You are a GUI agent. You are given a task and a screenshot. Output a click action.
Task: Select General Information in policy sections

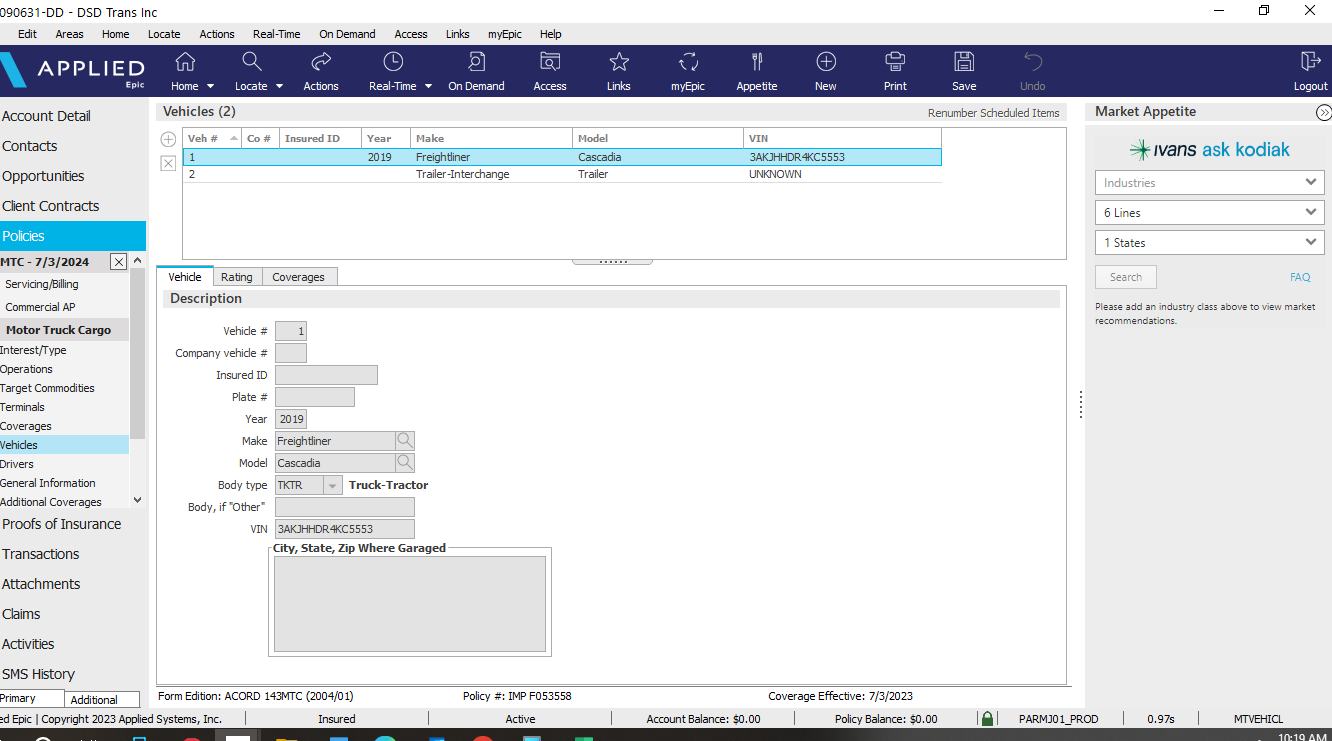[x=48, y=483]
